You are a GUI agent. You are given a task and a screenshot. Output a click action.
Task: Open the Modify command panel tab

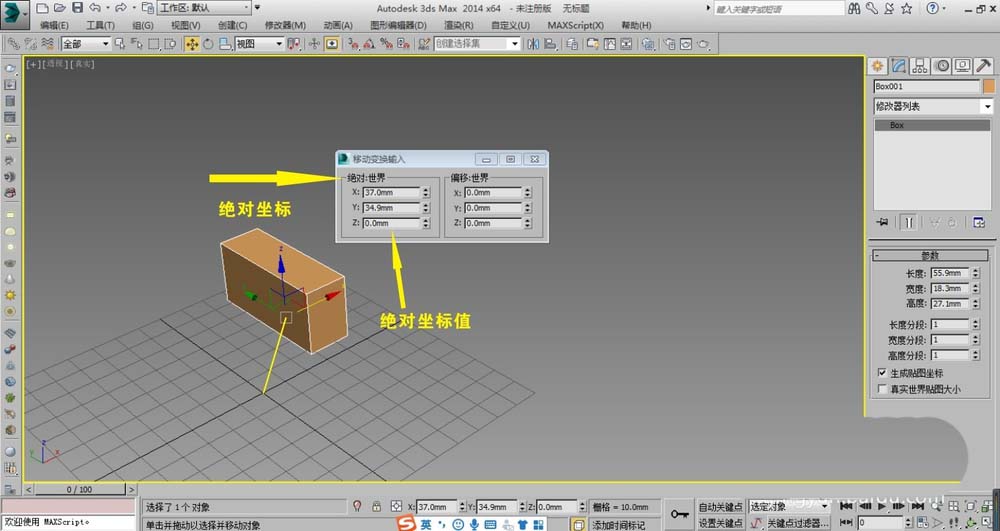(x=899, y=66)
